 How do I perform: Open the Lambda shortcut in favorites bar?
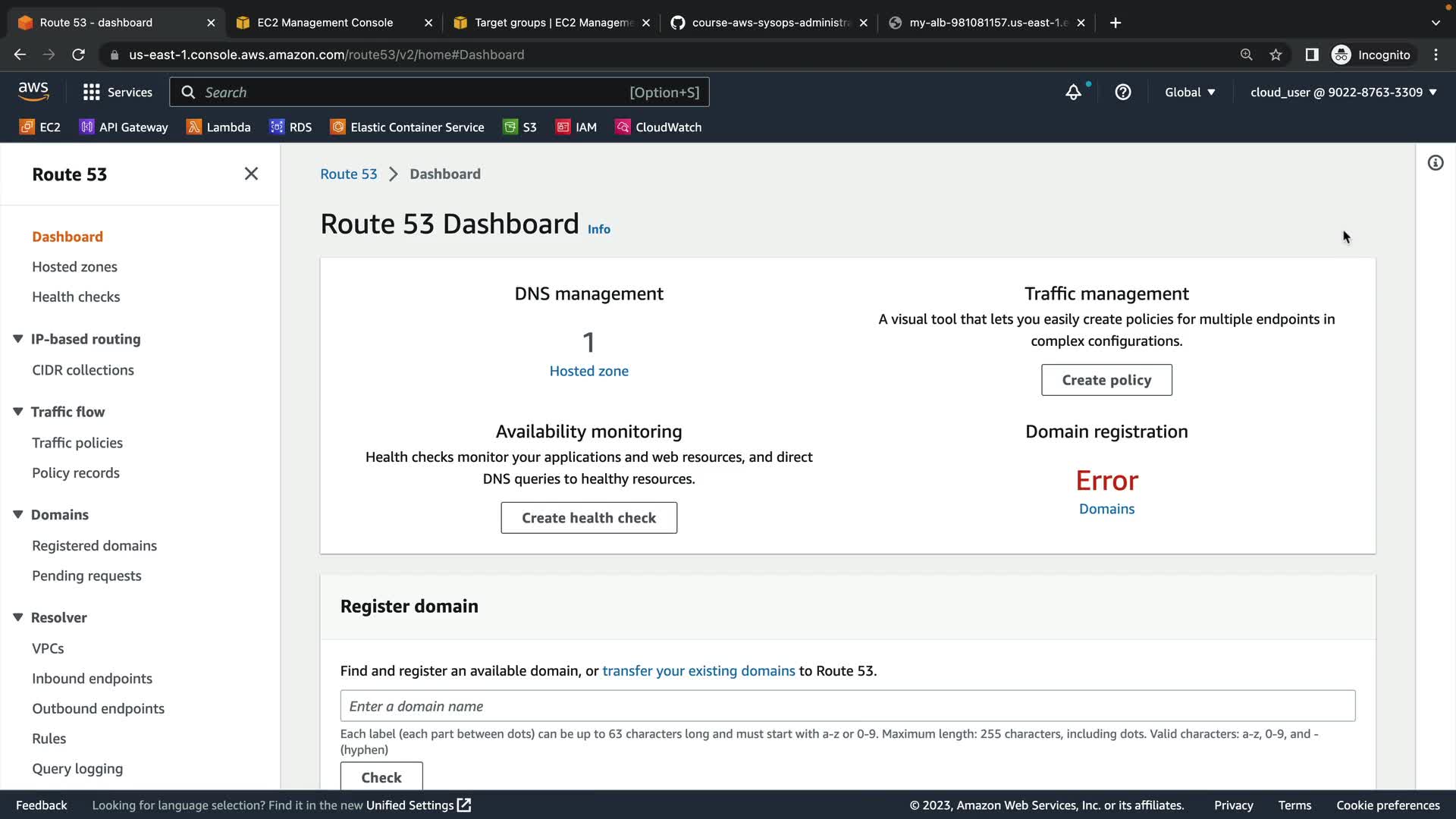coord(218,127)
